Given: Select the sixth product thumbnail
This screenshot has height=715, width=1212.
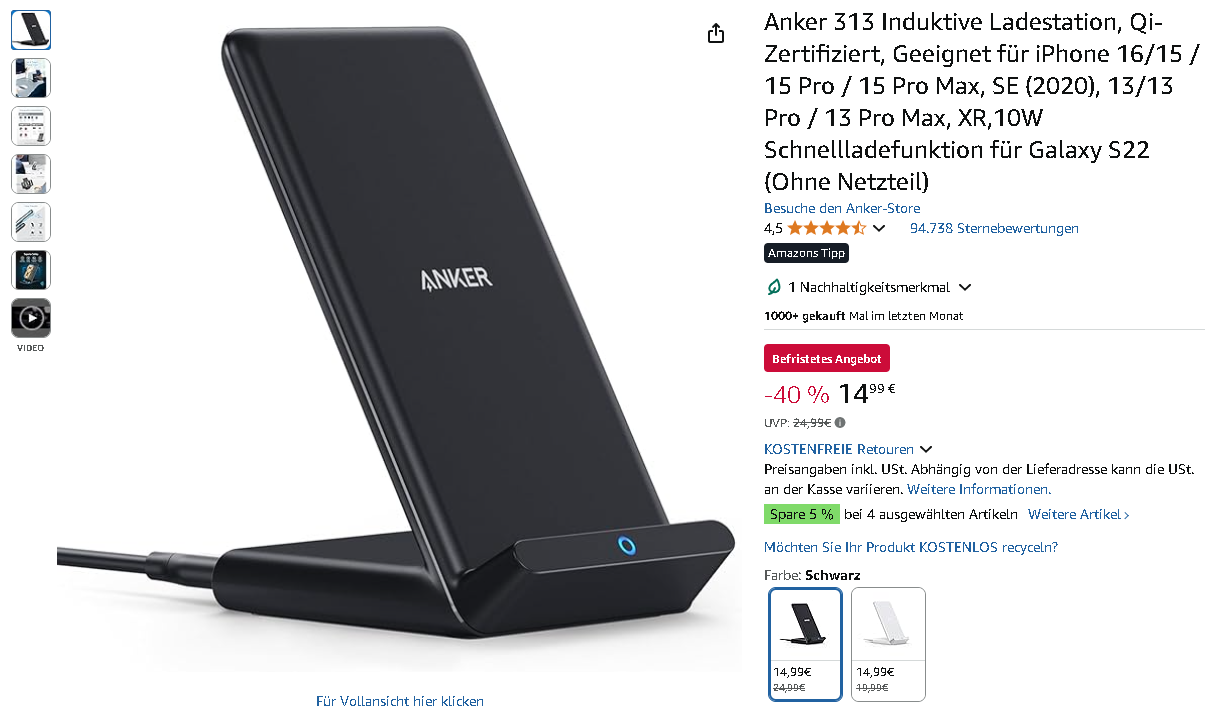Looking at the screenshot, I should pyautogui.click(x=31, y=270).
